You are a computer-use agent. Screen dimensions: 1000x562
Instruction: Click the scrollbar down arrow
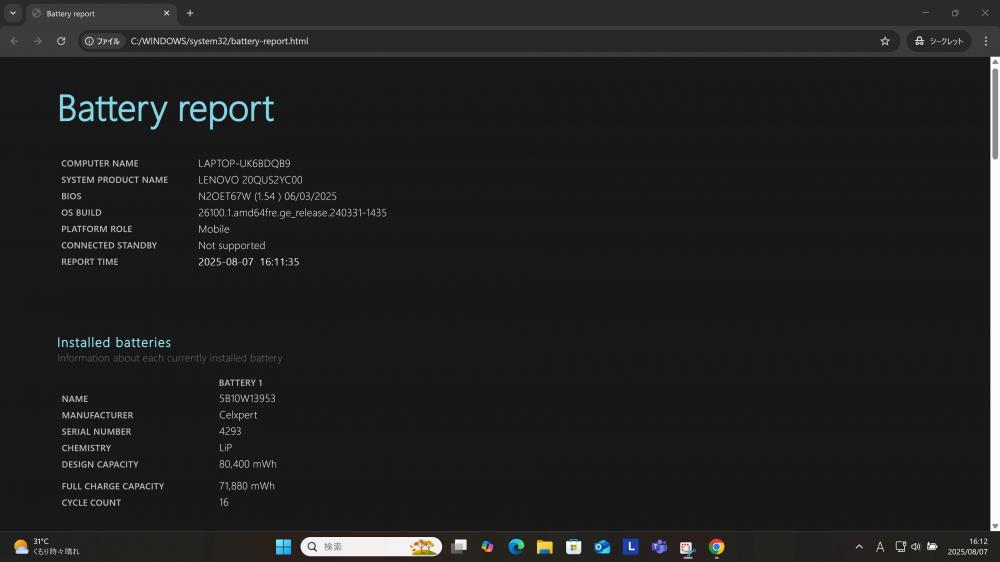(x=994, y=526)
